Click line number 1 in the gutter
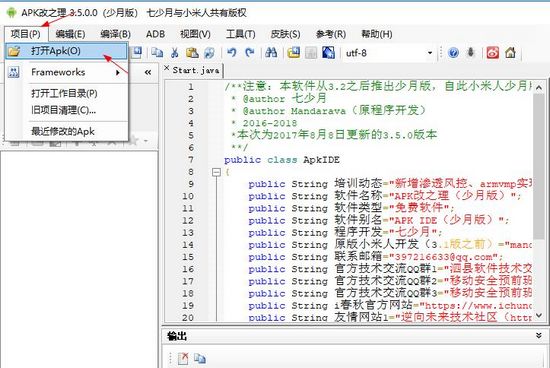 point(190,87)
